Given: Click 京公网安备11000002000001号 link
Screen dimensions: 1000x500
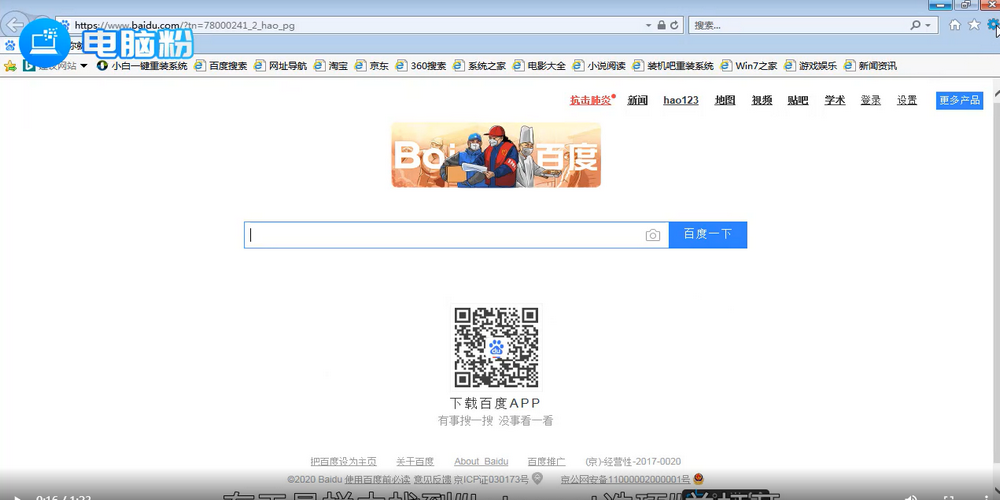Looking at the screenshot, I should point(625,479).
